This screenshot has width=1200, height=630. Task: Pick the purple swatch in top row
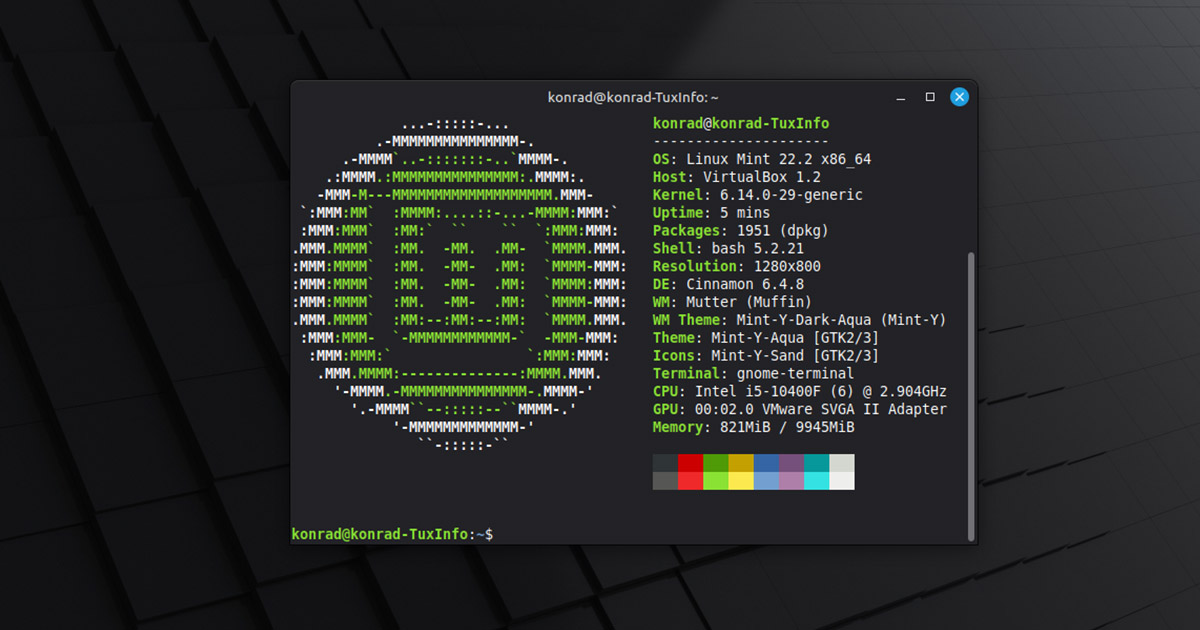tap(791, 463)
